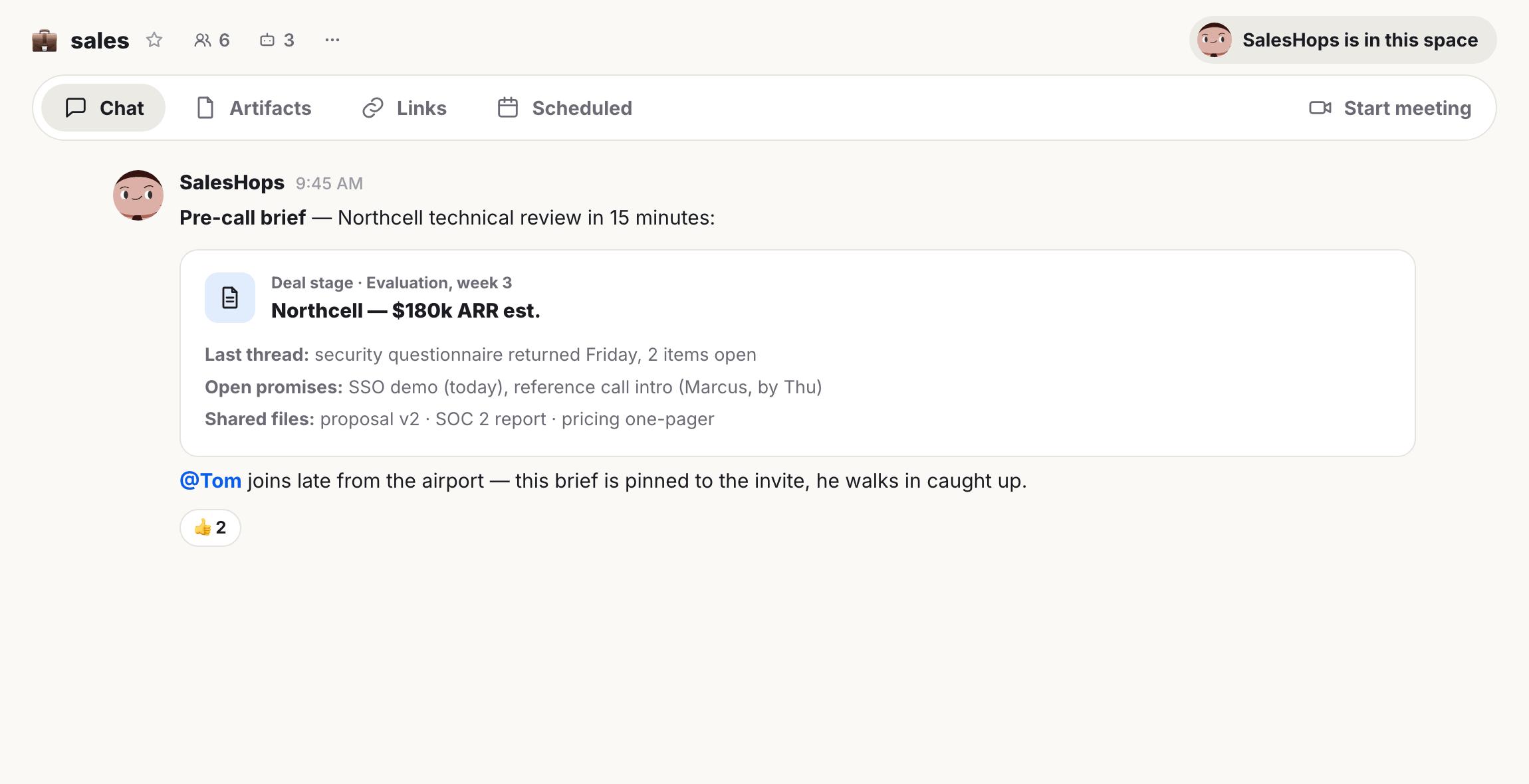
Task: Click the briefcase icon beside sales
Action: [45, 41]
